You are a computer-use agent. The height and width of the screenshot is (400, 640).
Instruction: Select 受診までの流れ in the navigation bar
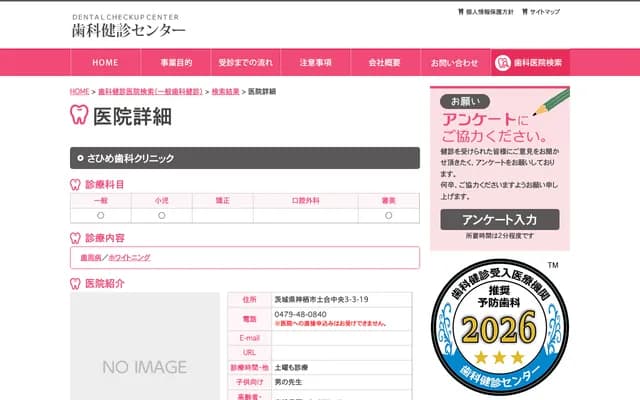coord(245,63)
